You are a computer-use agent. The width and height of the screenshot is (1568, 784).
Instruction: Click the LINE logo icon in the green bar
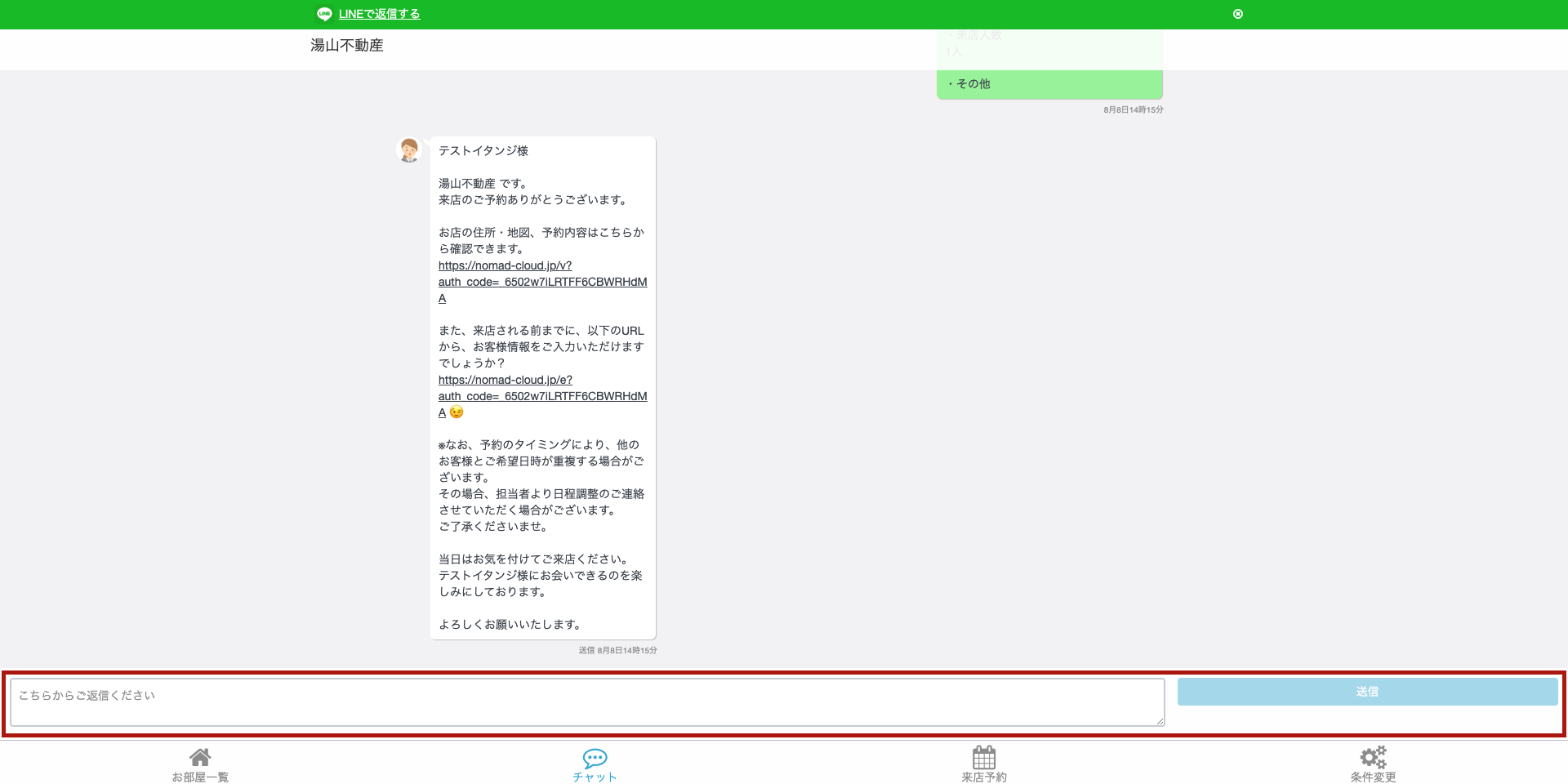click(324, 14)
